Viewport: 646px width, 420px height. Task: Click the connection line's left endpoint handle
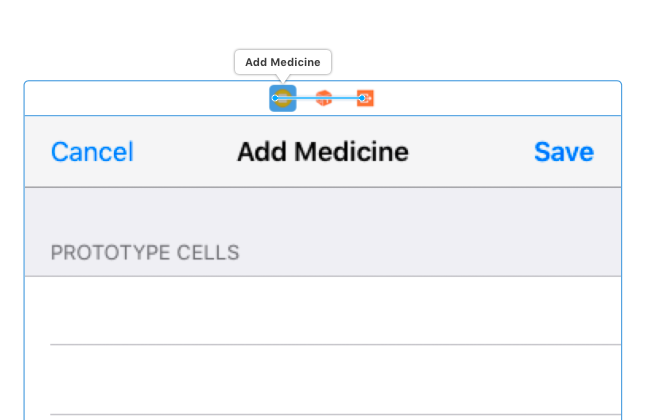[x=276, y=98]
